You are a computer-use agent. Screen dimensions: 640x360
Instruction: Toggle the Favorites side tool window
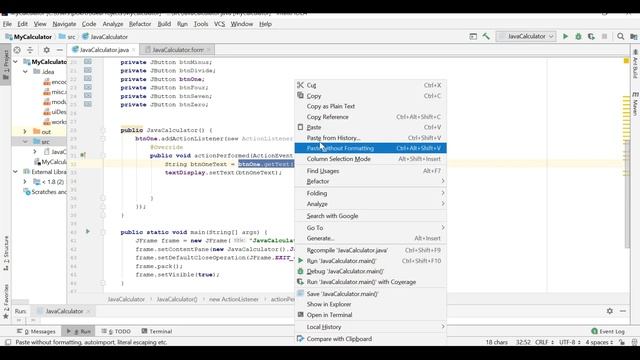click(6, 302)
